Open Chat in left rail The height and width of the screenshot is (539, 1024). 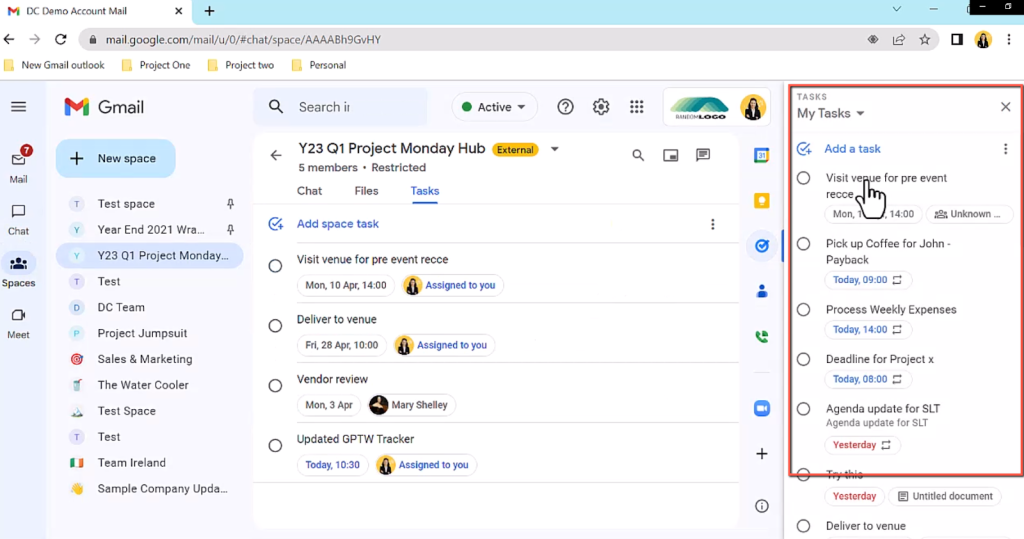(x=18, y=220)
